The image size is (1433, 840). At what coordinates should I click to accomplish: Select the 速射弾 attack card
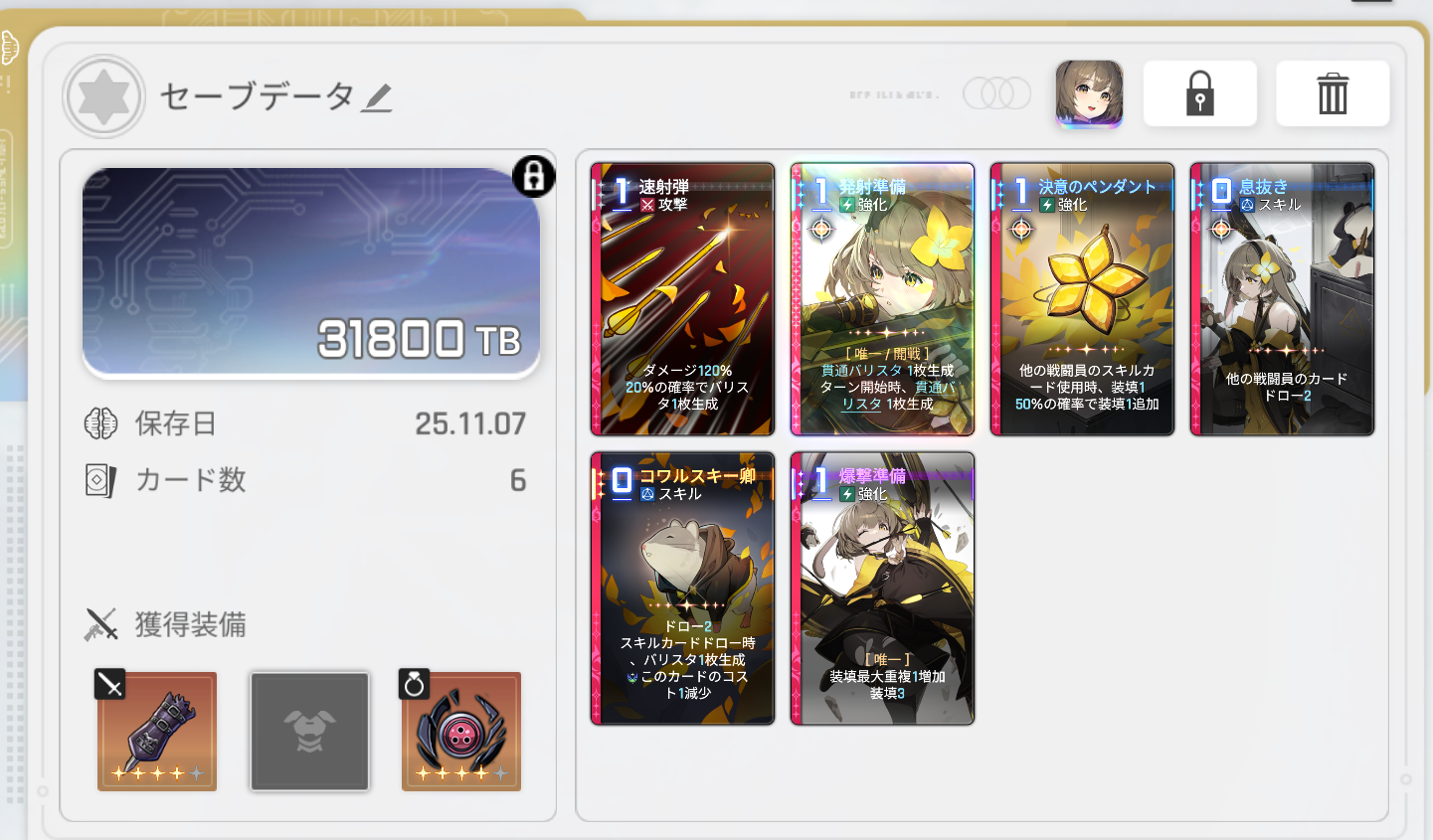[682, 299]
